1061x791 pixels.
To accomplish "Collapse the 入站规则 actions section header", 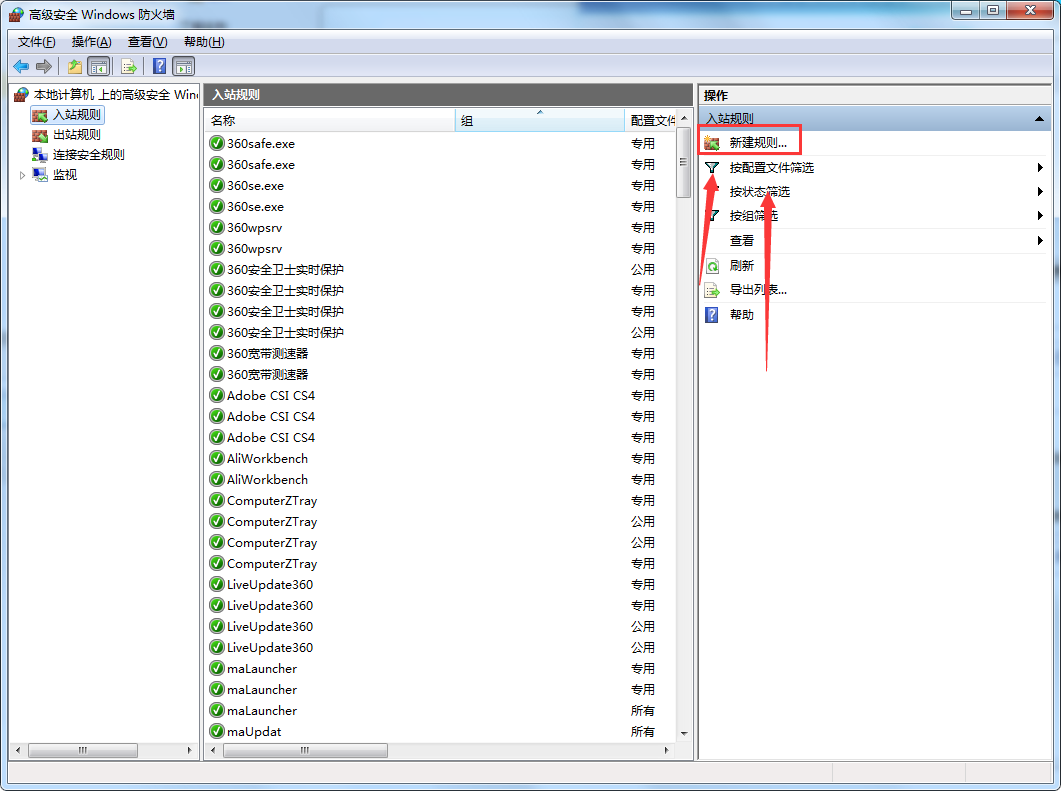I will point(1039,119).
